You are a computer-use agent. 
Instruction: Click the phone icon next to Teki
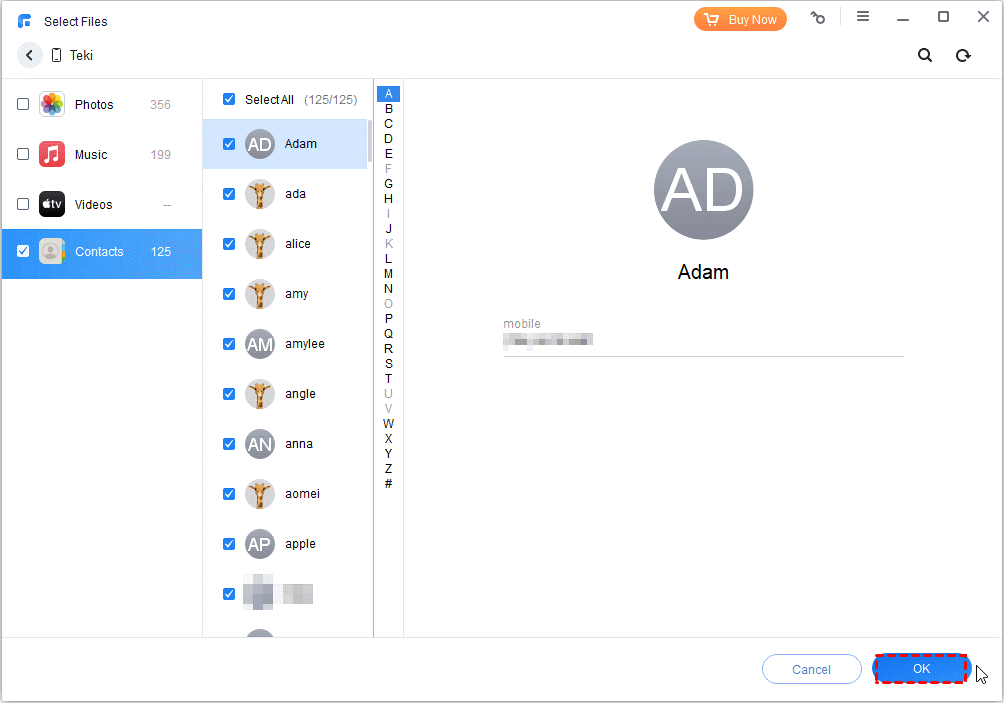point(56,55)
